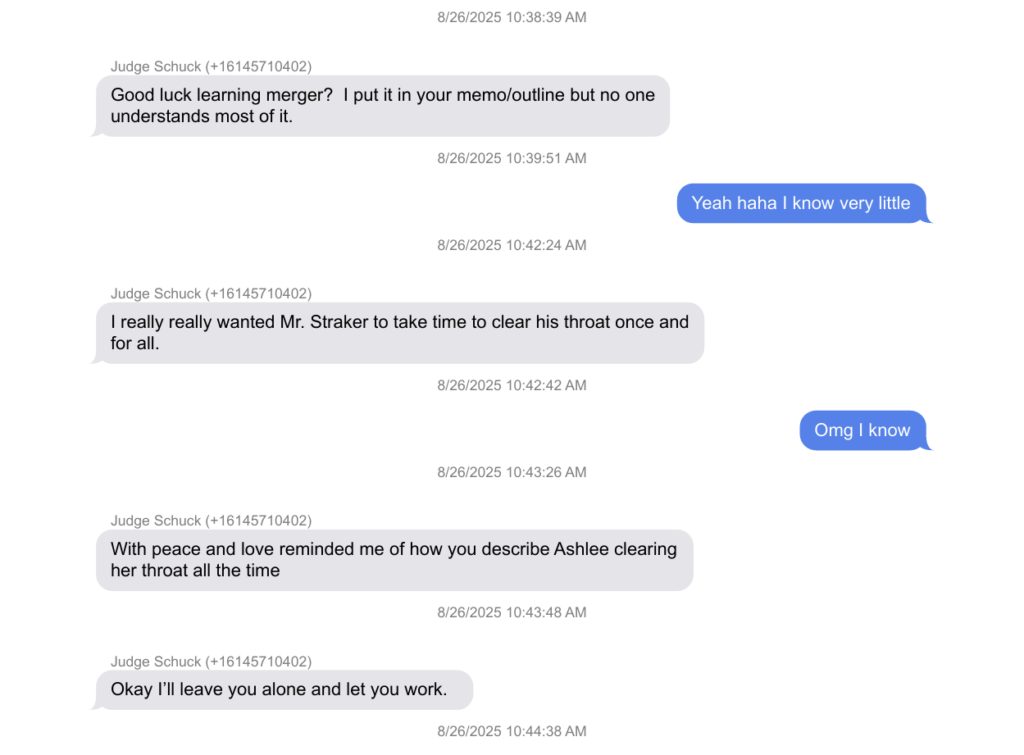Click the 10:38:39 AM timestamp
This screenshot has height=755, width=1024.
512,18
